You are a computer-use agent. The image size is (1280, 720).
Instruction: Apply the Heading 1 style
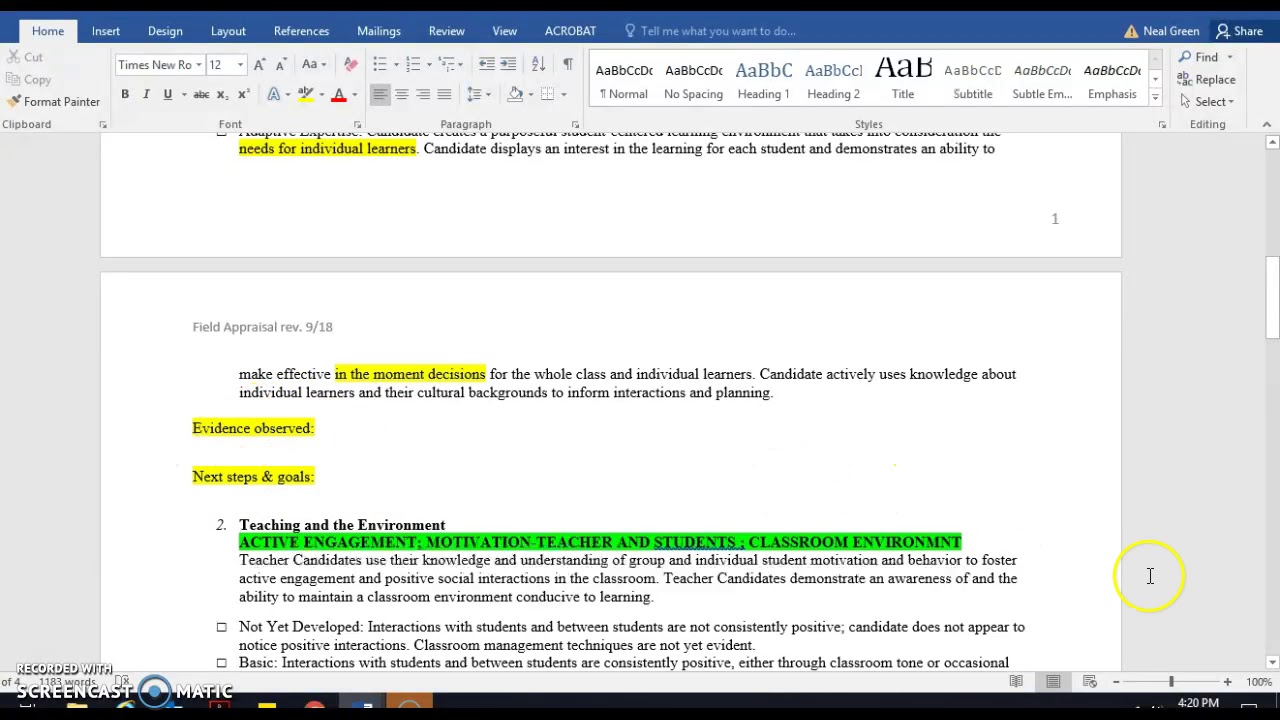click(x=764, y=80)
